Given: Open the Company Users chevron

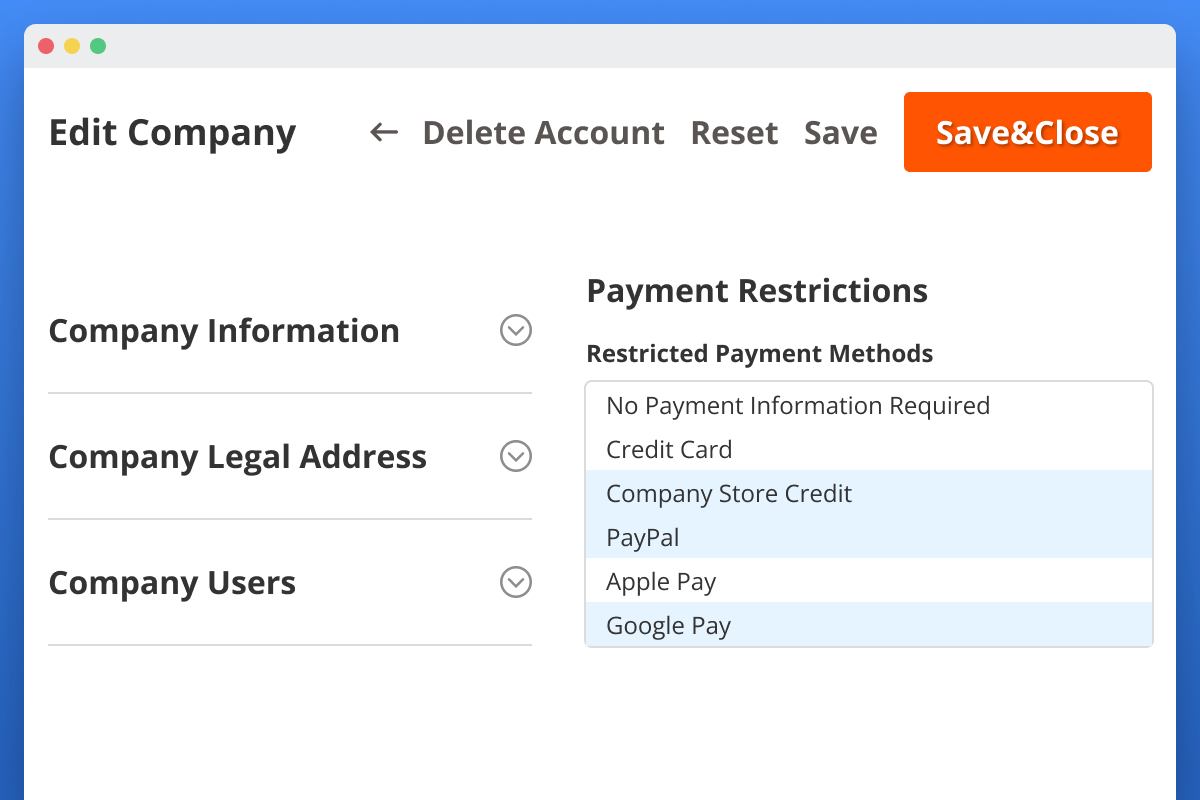Looking at the screenshot, I should (515, 582).
